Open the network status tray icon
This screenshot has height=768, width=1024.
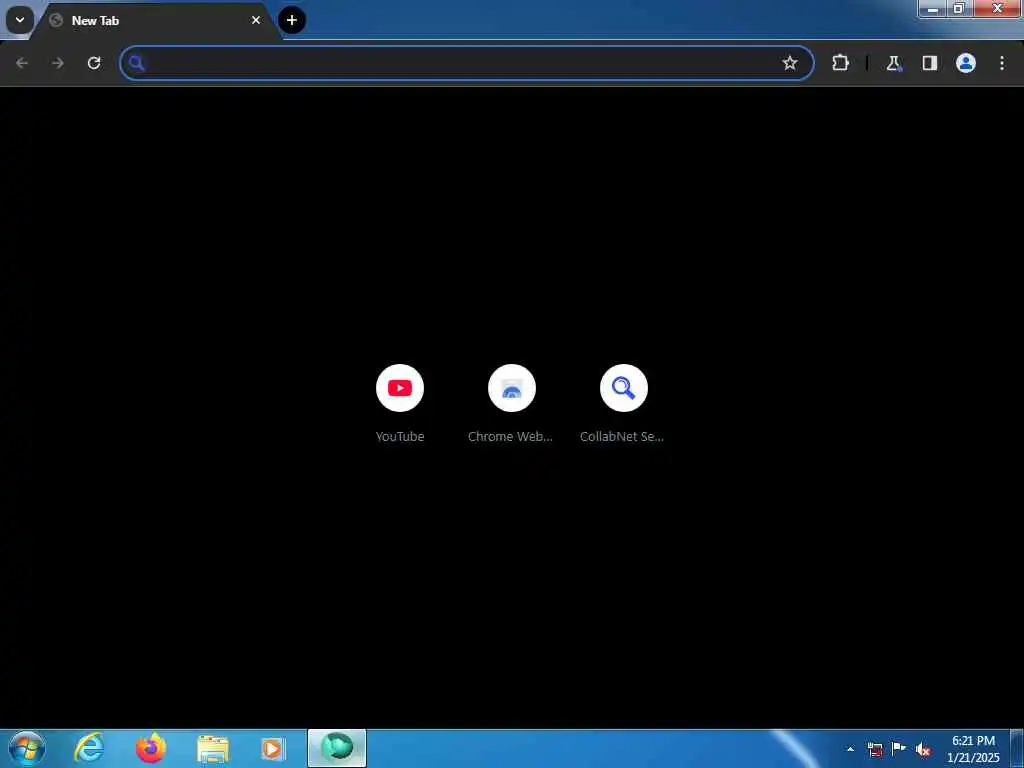click(x=875, y=749)
